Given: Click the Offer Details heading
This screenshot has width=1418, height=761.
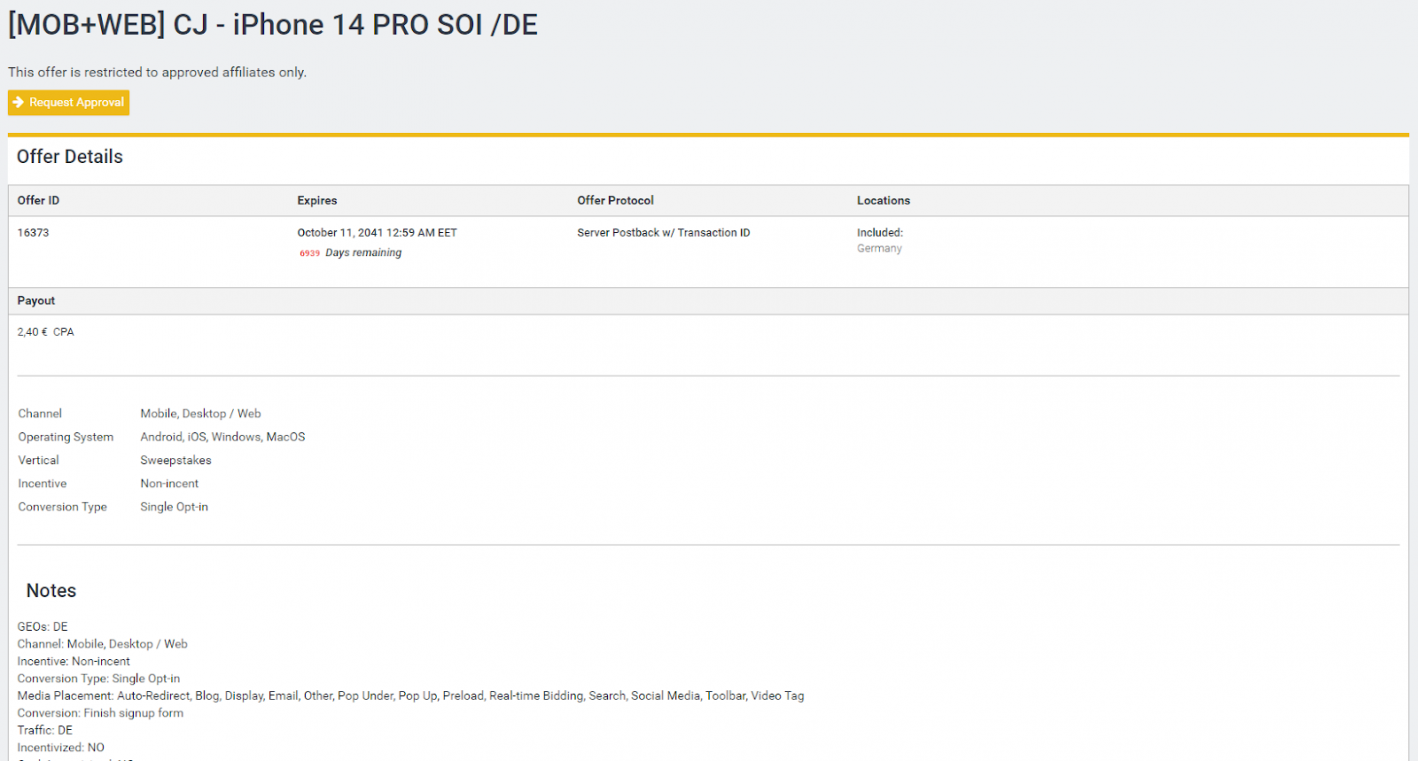Looking at the screenshot, I should click(70, 157).
